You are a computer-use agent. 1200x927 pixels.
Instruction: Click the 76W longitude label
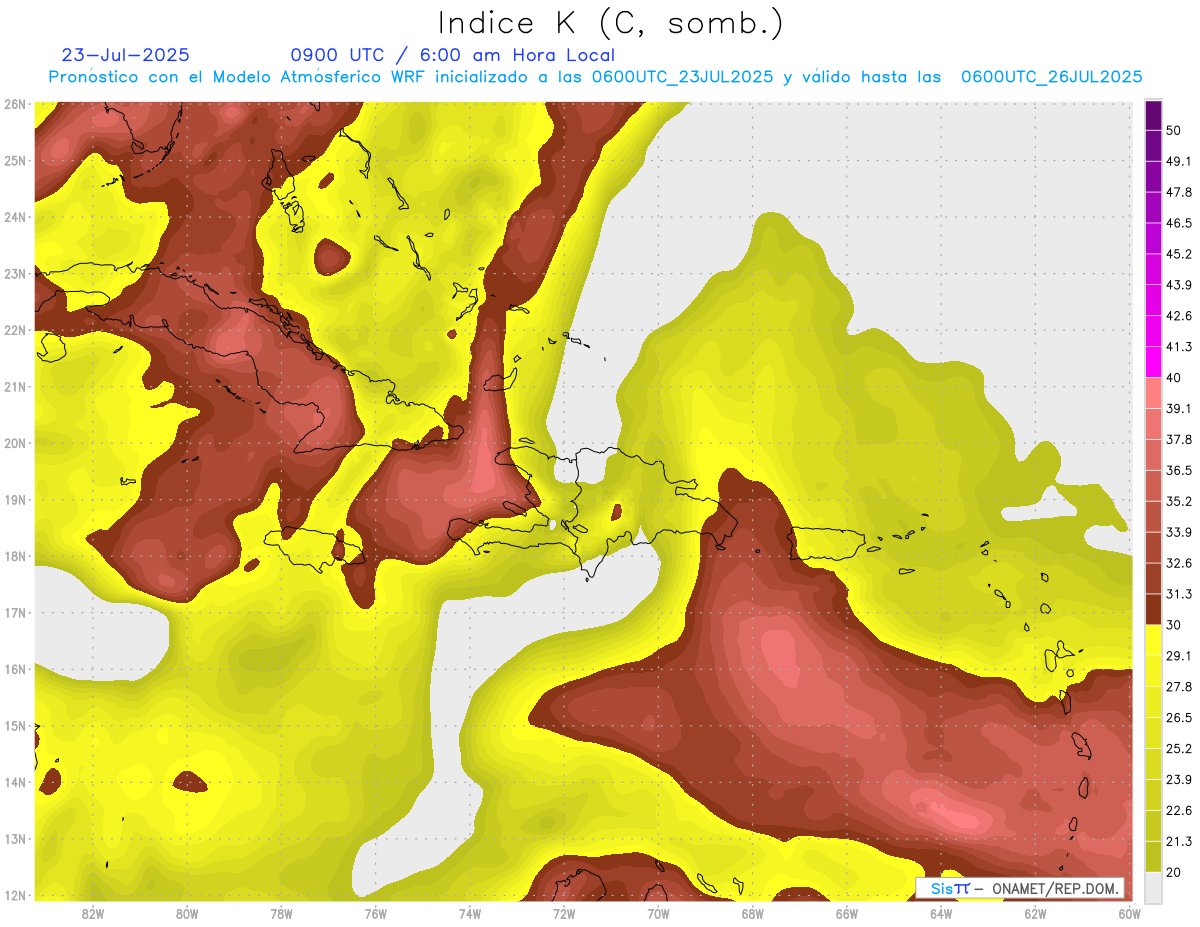[375, 913]
